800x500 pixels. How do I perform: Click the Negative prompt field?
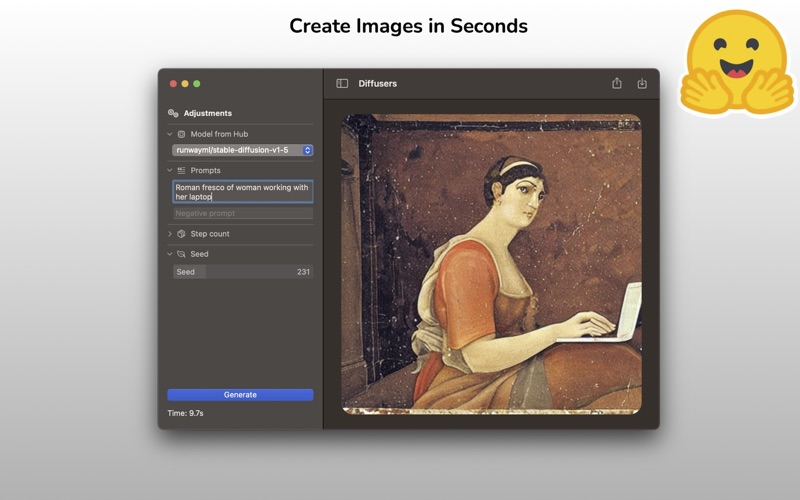[x=243, y=213]
